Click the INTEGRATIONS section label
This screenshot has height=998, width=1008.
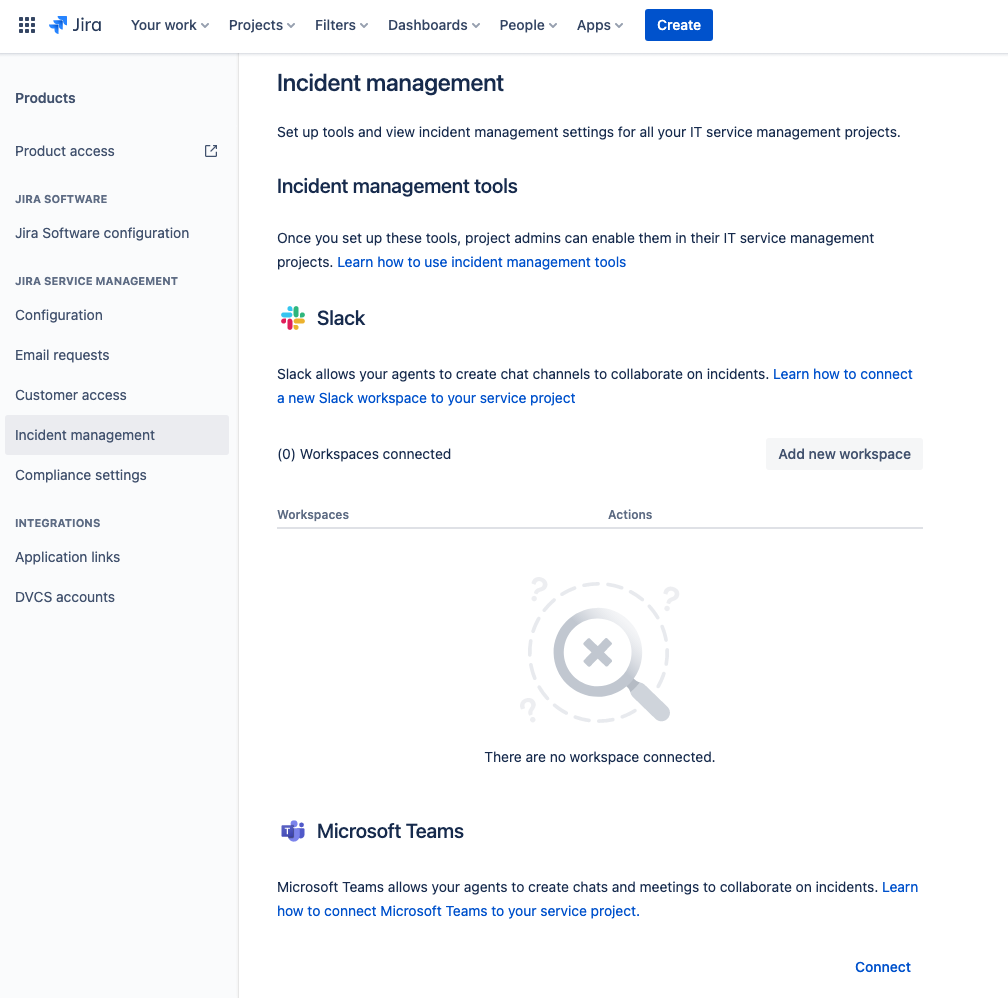tap(58, 523)
